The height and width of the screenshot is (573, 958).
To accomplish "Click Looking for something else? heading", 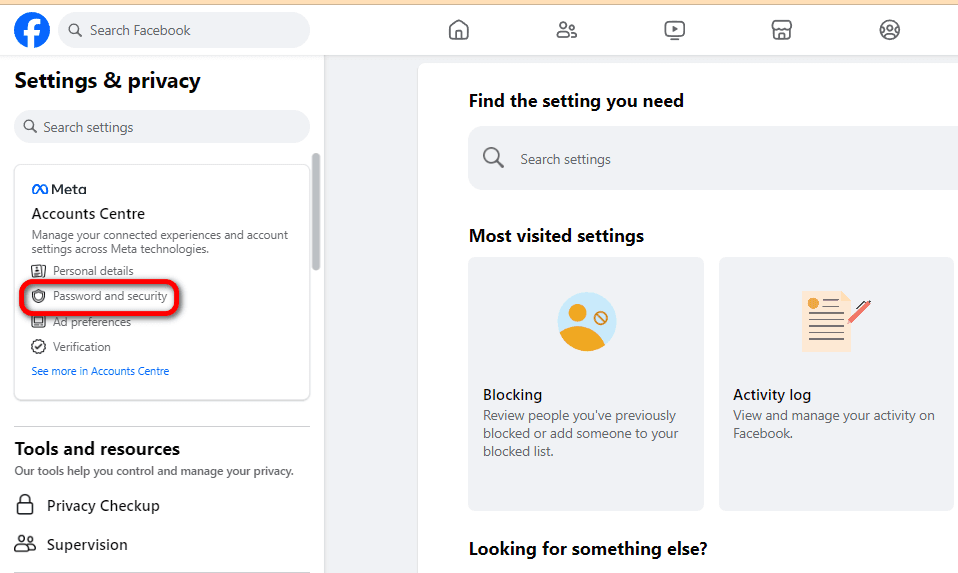I will click(588, 549).
